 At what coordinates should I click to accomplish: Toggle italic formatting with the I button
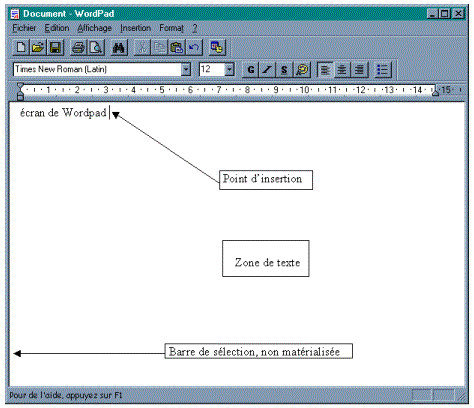267,70
